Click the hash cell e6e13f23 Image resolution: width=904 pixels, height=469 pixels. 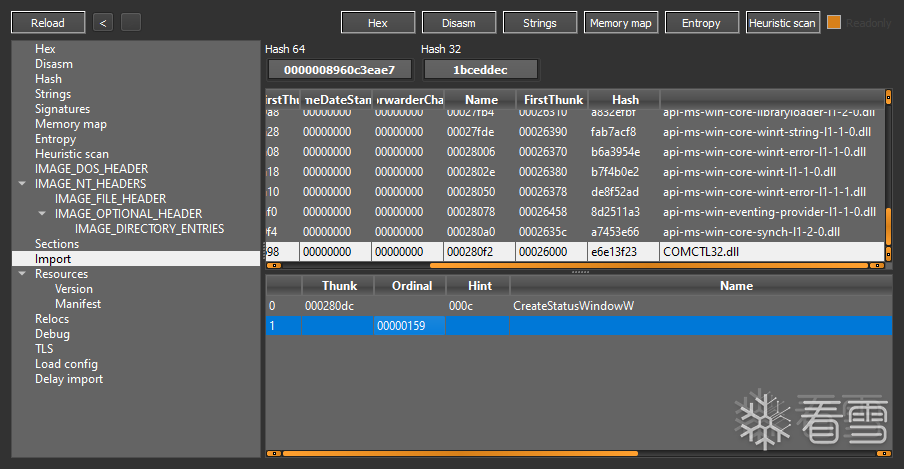click(624, 252)
